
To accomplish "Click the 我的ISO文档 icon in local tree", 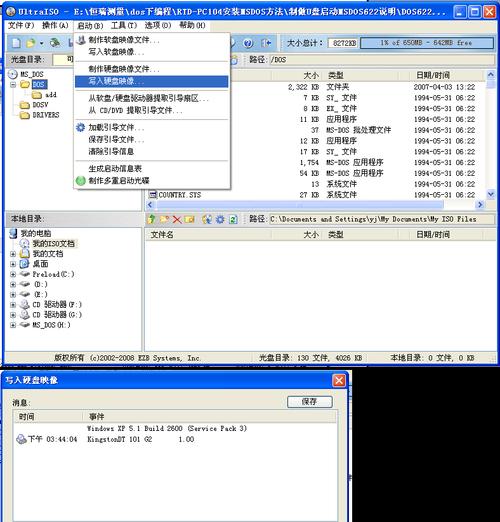I will [24, 243].
